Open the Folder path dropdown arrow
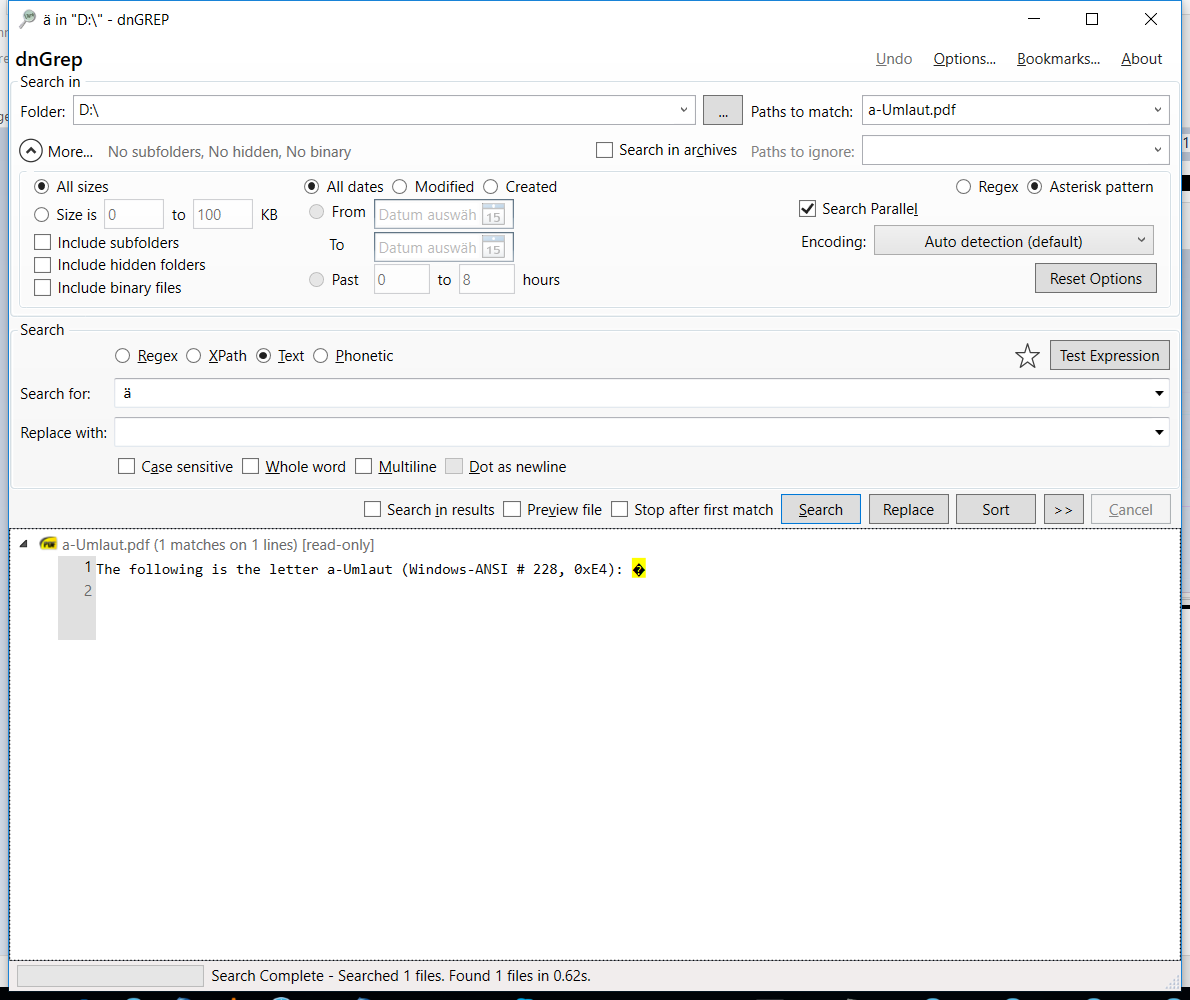1190x1000 pixels. 684,110
